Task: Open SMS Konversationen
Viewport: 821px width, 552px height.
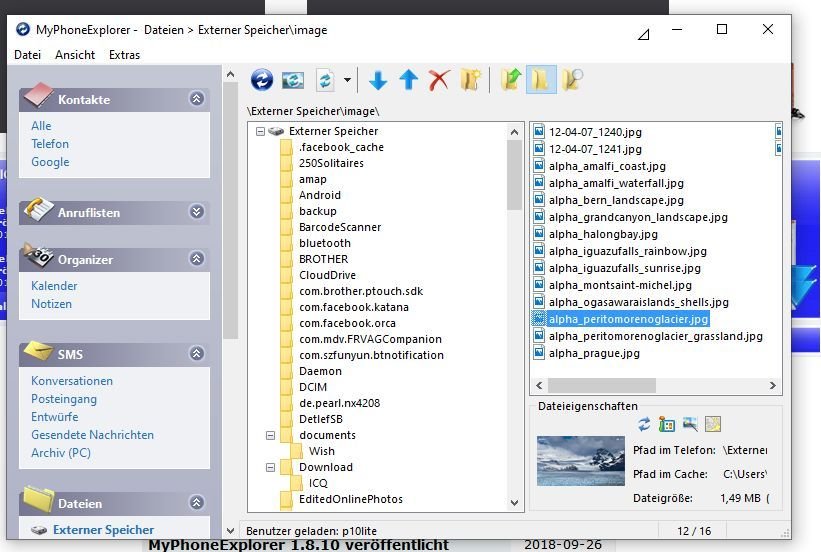Action: coord(72,381)
